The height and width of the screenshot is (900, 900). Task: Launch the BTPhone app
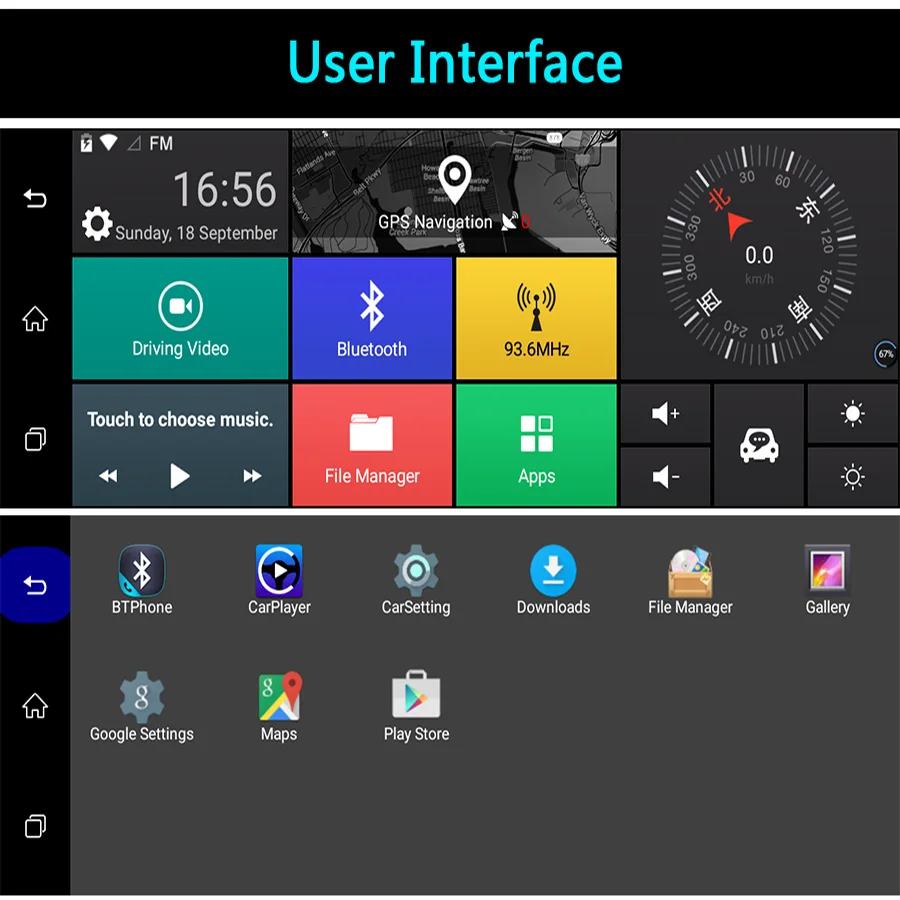[142, 580]
